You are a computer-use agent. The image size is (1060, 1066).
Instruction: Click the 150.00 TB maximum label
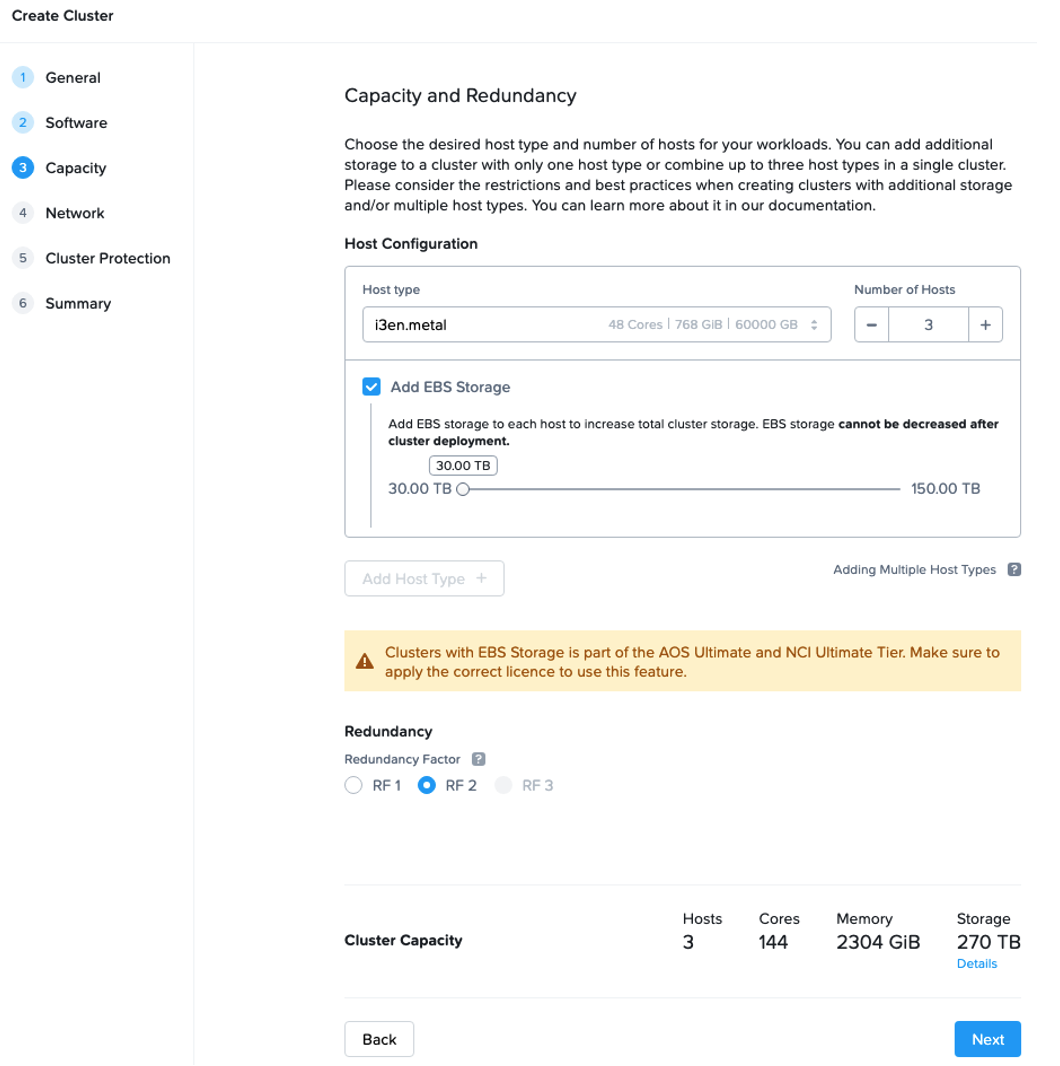(x=945, y=489)
